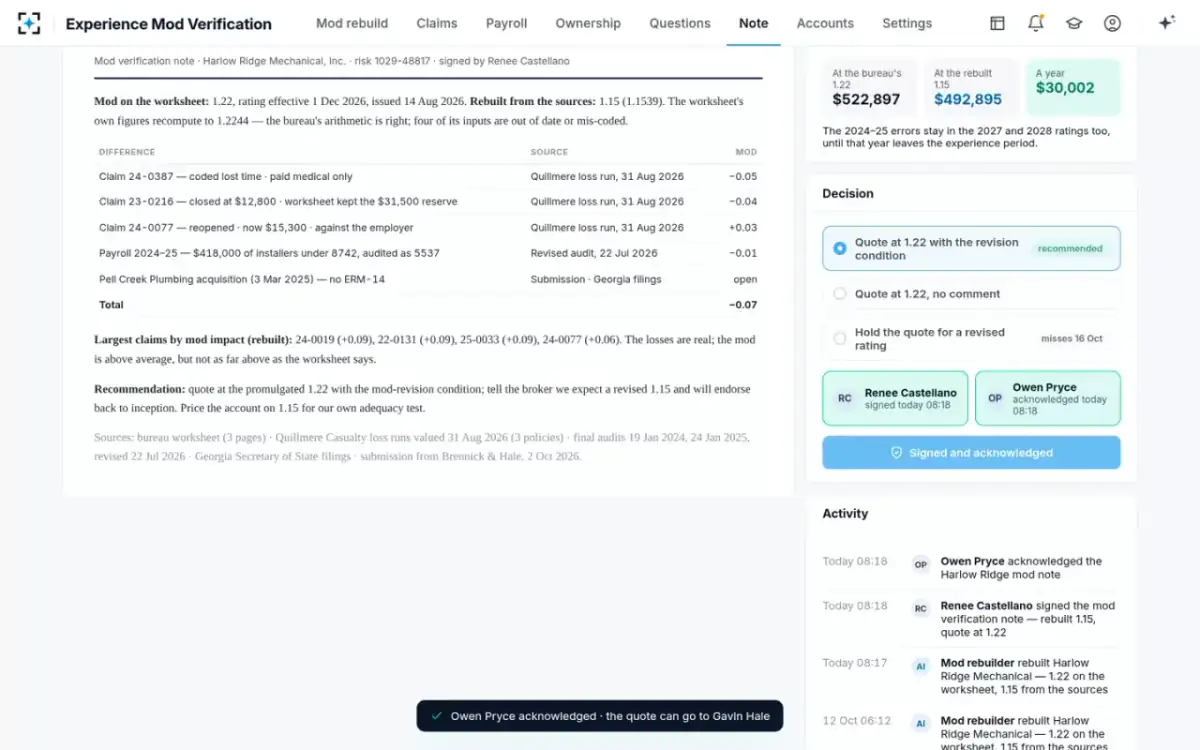Open the graduation cap learning icon
The width and height of the screenshot is (1200, 750).
click(1074, 23)
